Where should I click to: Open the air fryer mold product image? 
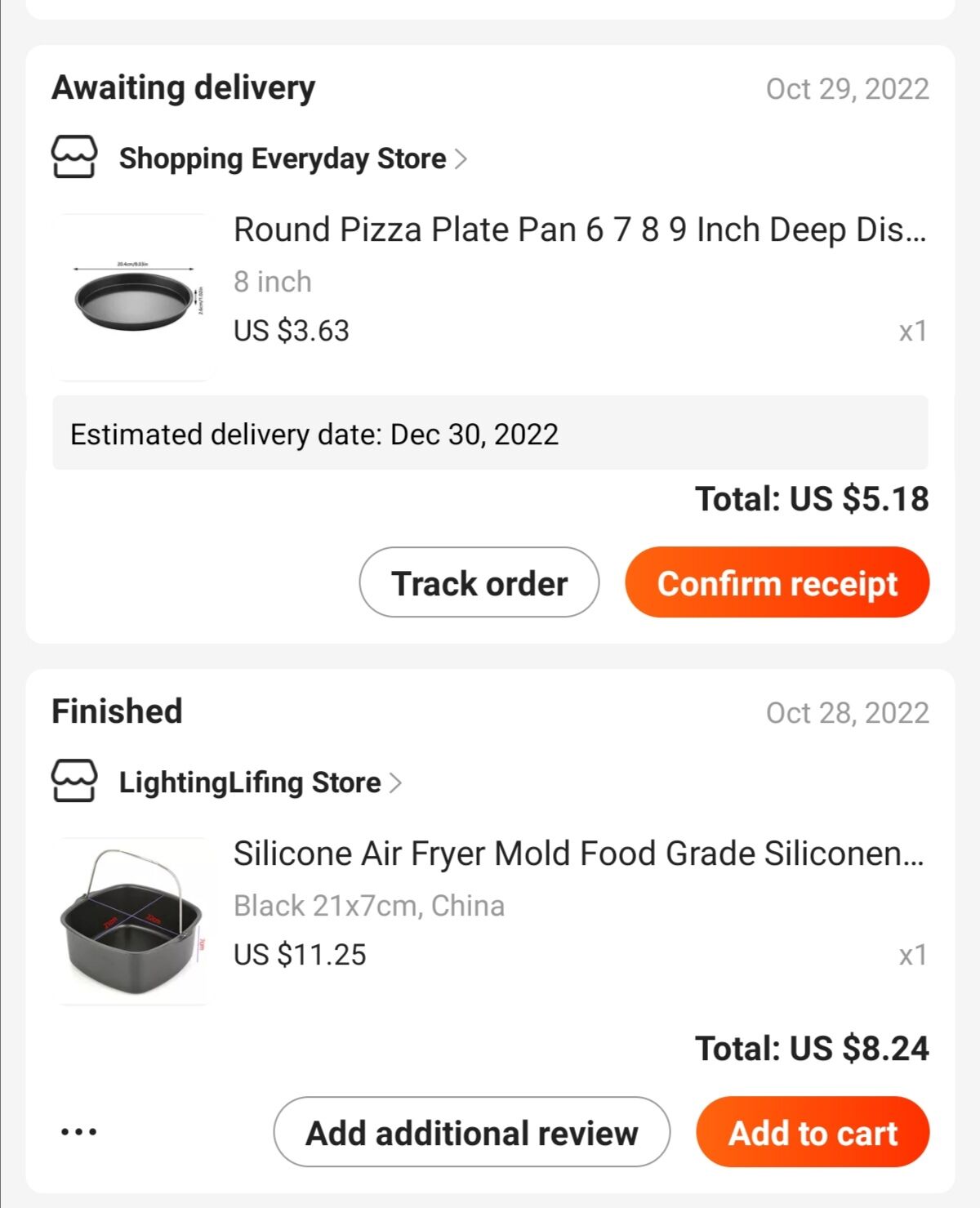[132, 920]
